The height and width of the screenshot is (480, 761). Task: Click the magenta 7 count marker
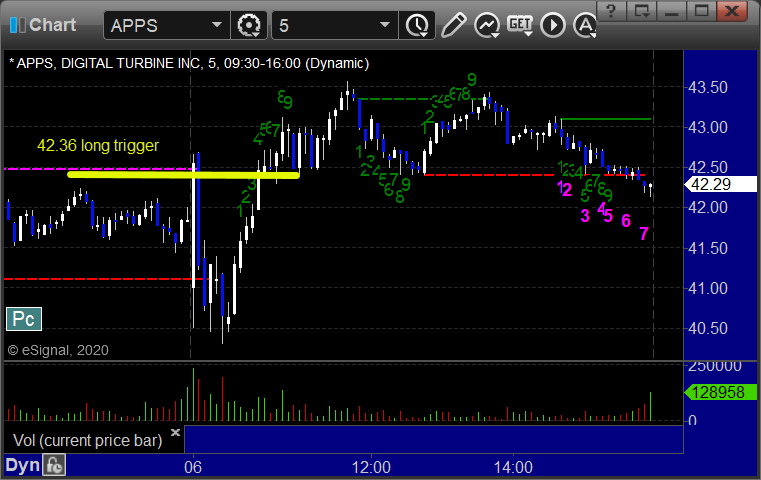click(x=644, y=234)
